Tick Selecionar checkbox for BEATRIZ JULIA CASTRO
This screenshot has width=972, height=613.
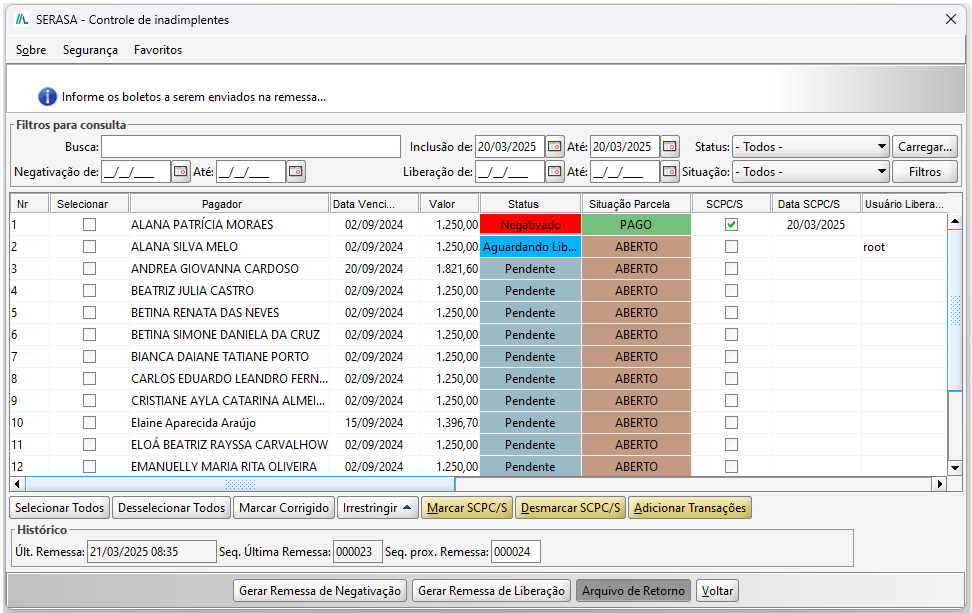(x=89, y=291)
